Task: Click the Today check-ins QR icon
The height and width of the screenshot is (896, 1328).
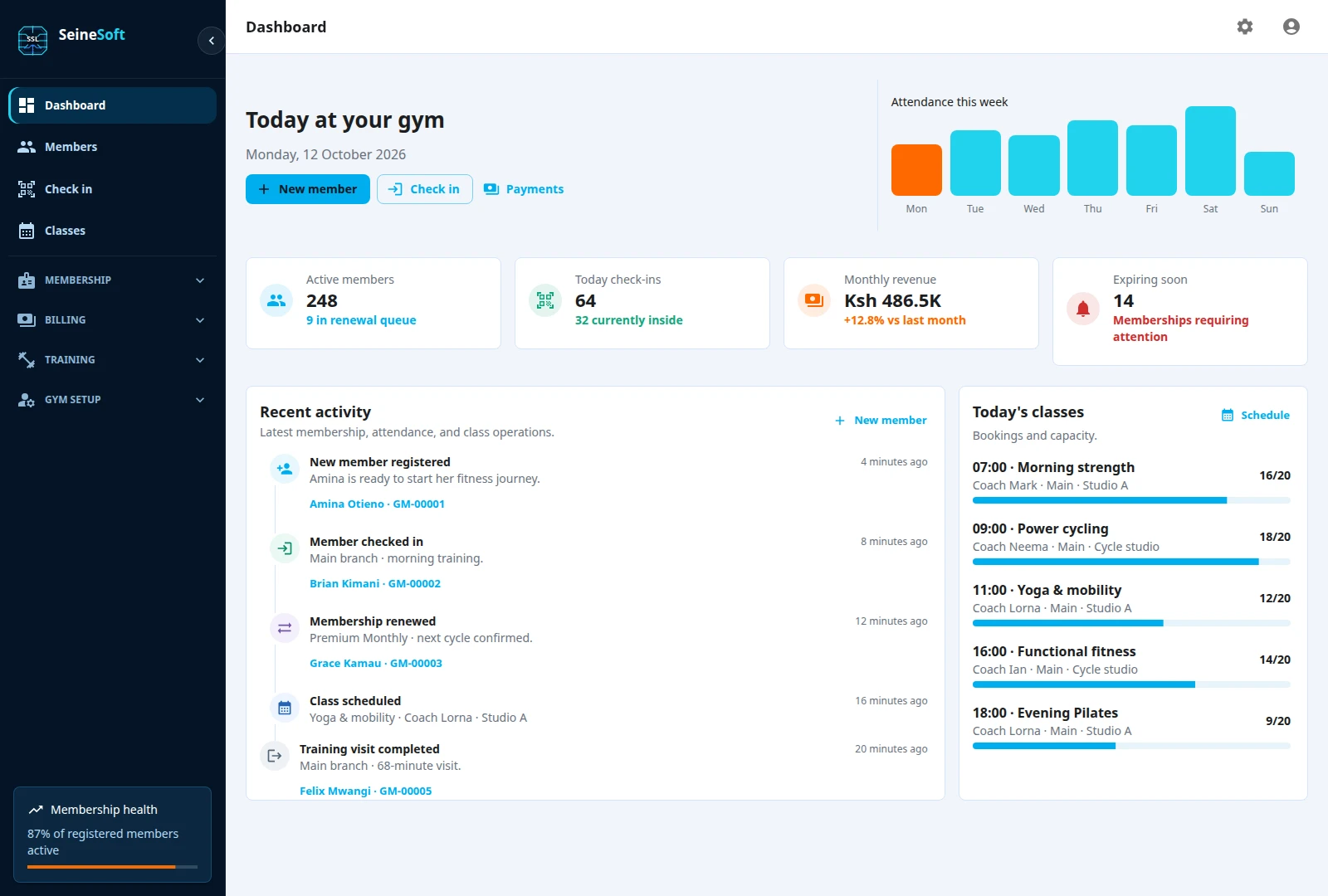Action: point(545,300)
